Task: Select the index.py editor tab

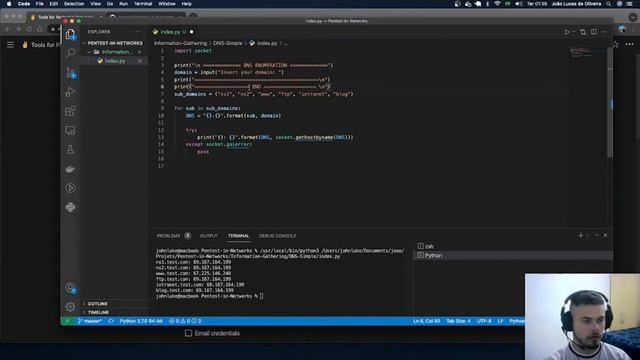Action: pyautogui.click(x=173, y=32)
